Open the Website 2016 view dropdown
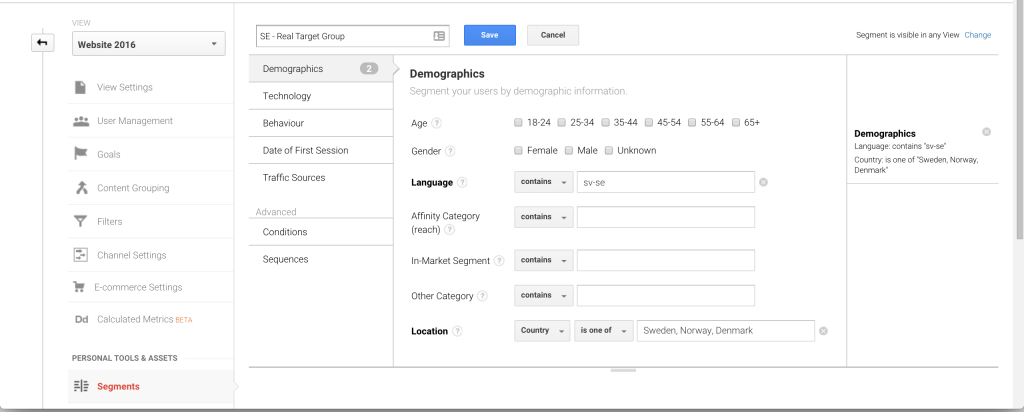 click(149, 44)
